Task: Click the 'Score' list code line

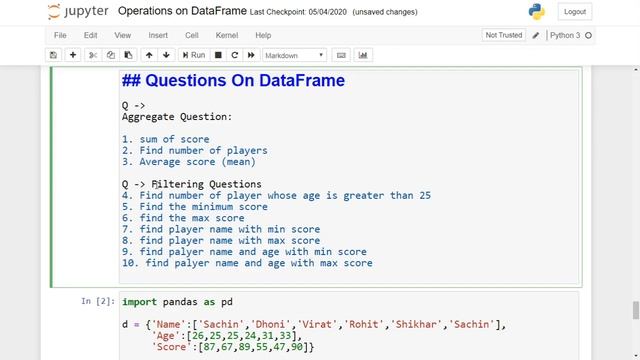Action: [x=233, y=347]
